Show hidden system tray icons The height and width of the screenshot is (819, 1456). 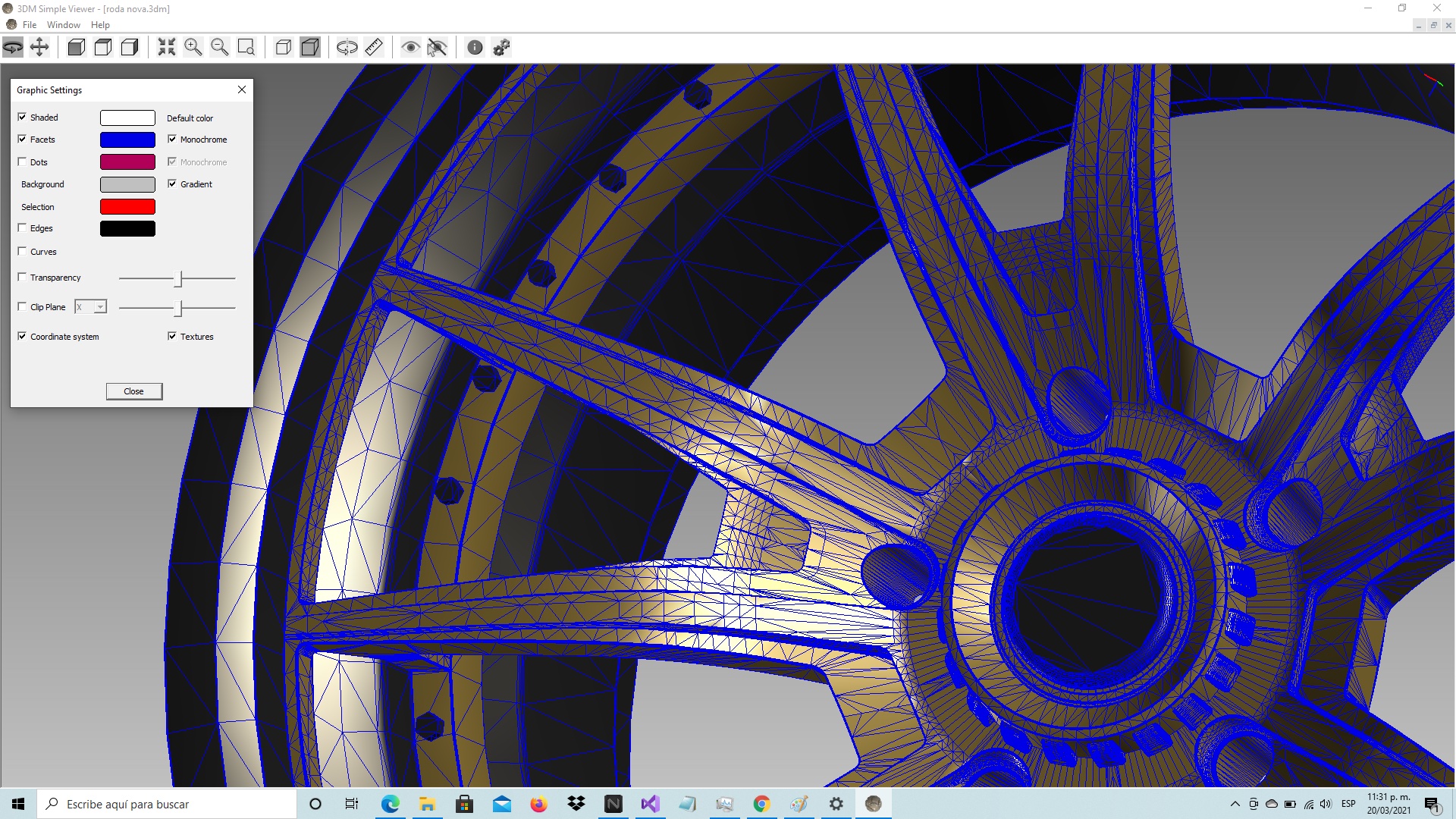tap(1235, 804)
